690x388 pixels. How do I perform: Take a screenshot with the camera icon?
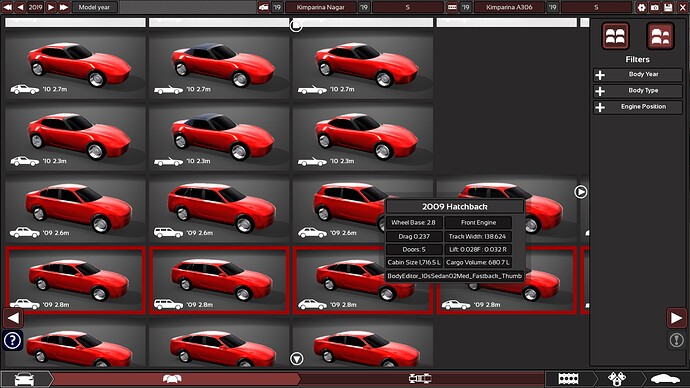point(655,7)
